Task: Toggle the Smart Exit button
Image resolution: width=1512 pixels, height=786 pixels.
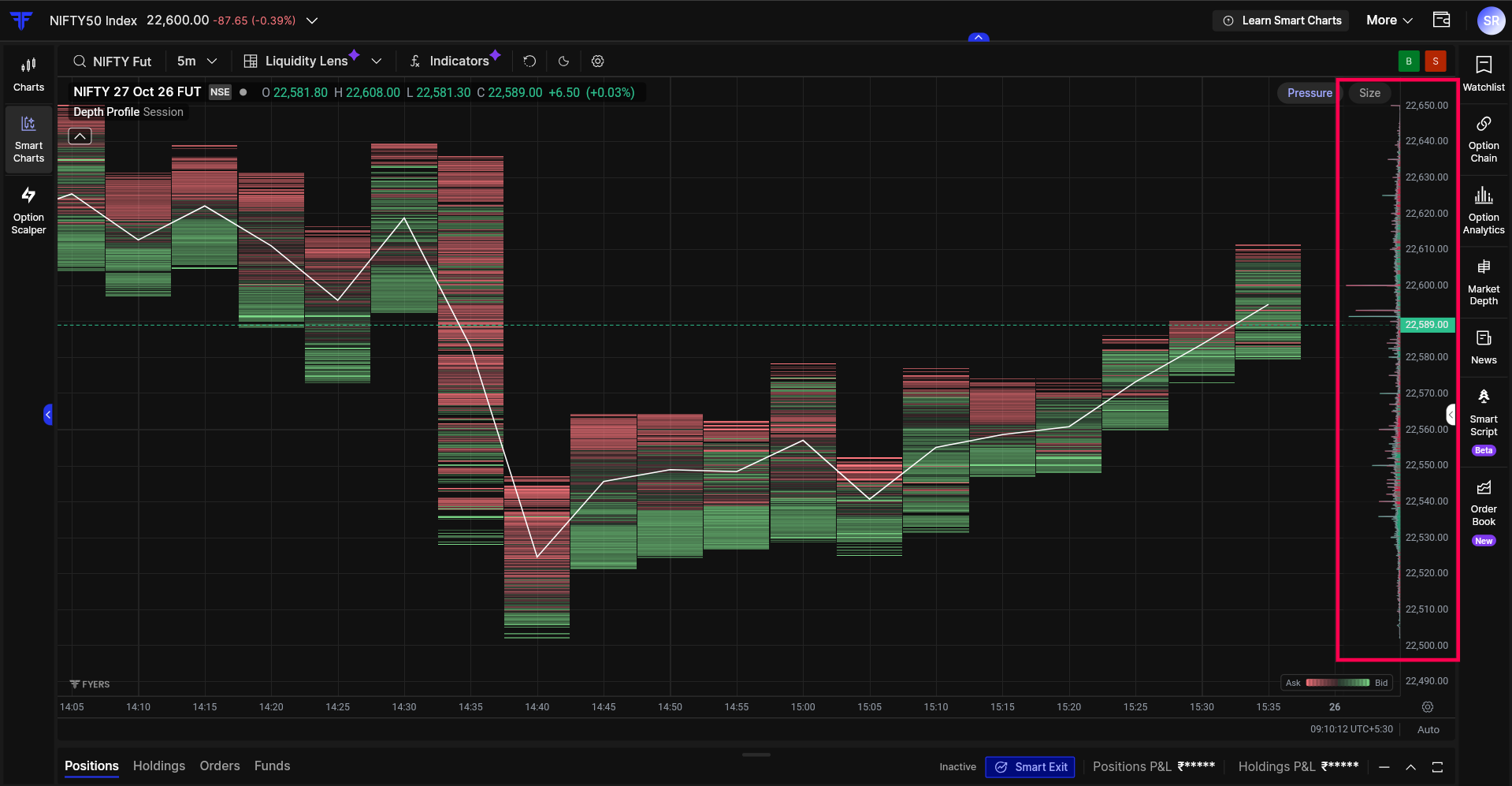Action: 1031,767
